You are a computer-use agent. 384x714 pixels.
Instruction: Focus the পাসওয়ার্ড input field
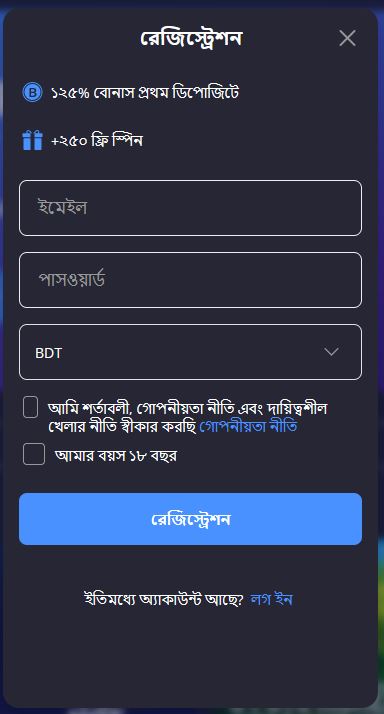(190, 280)
